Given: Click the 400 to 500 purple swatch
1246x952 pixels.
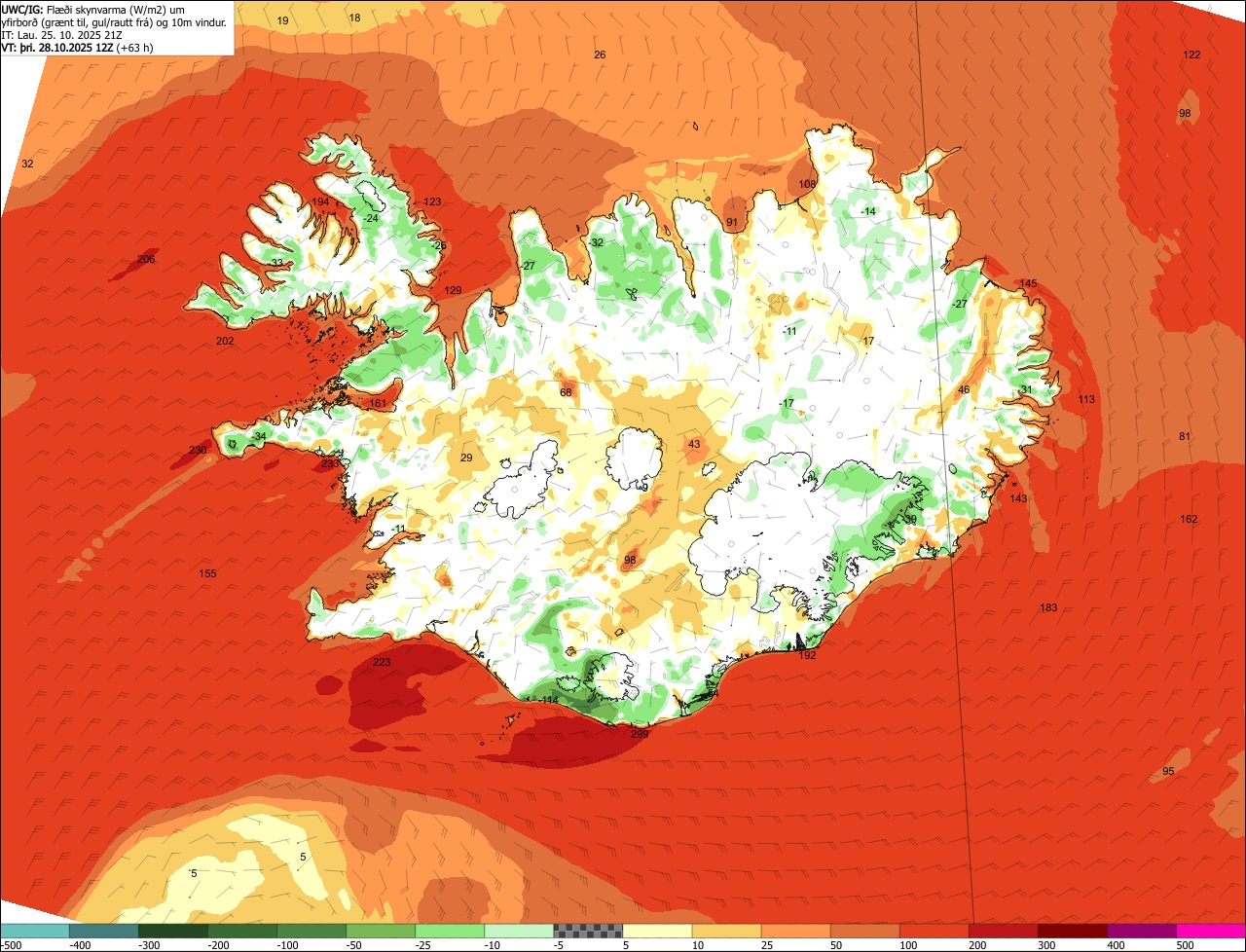Looking at the screenshot, I should (1141, 931).
